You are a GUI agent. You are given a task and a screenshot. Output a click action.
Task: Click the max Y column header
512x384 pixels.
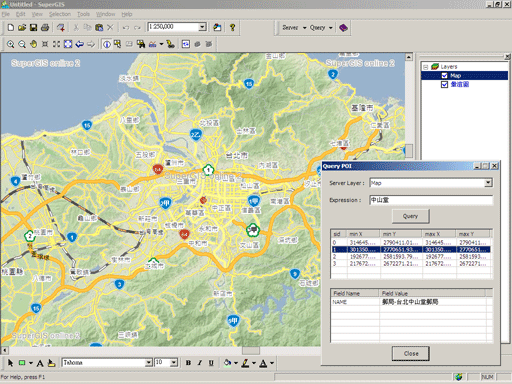(x=472, y=234)
